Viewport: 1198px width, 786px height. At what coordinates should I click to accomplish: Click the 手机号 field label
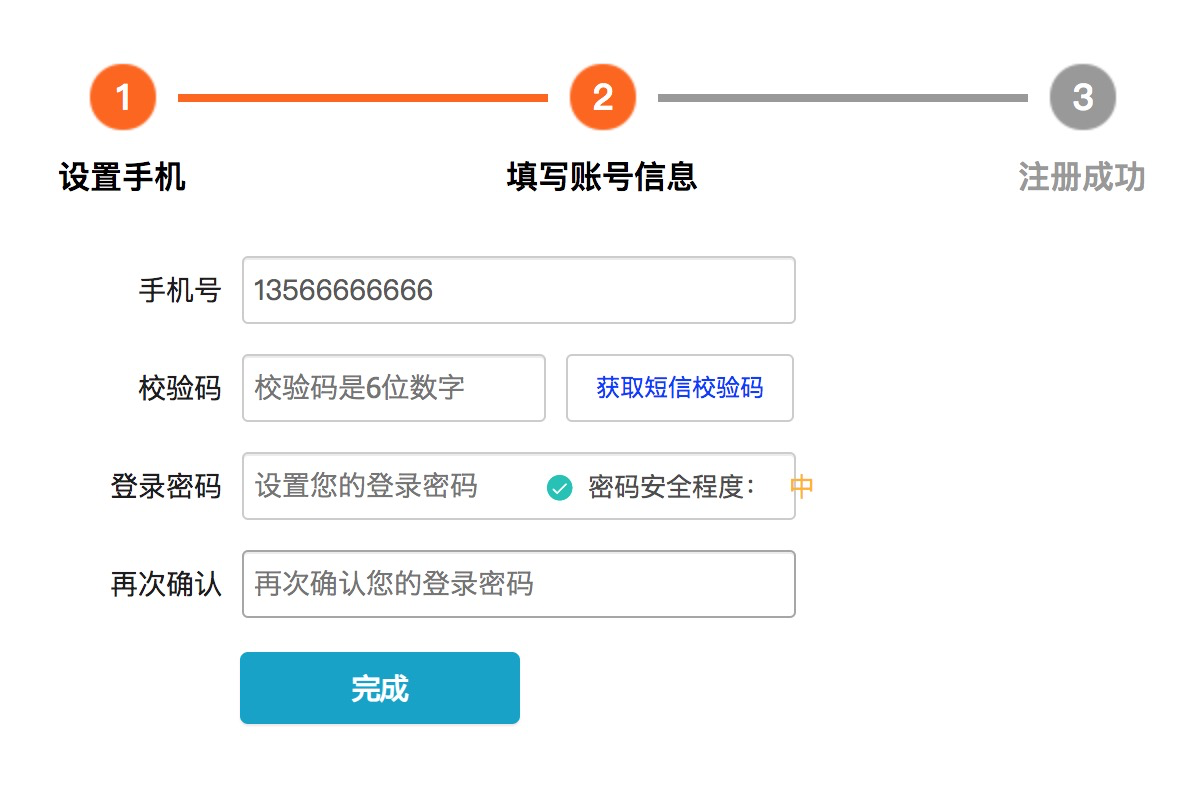pos(179,290)
